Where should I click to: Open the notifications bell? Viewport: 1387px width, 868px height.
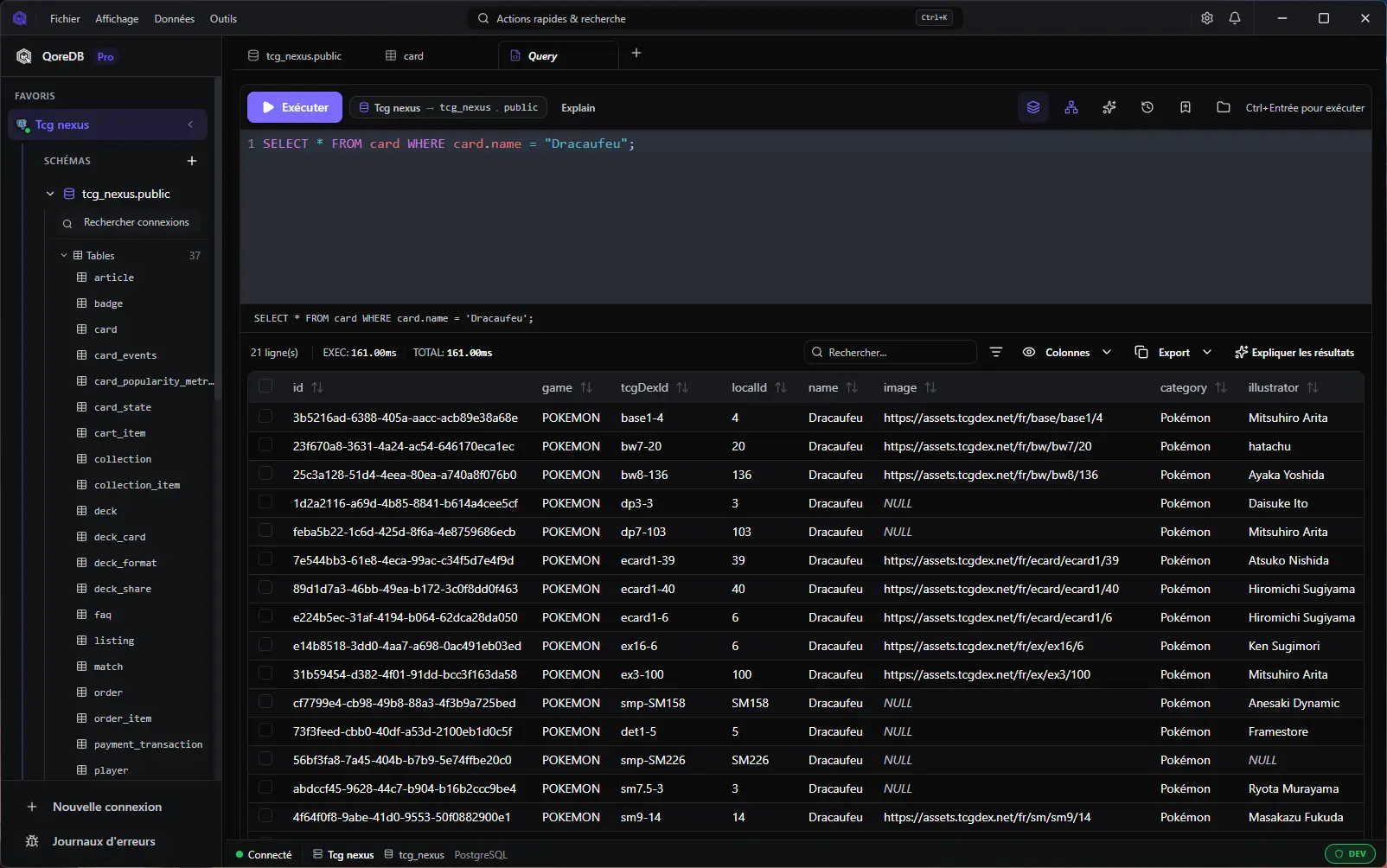[1235, 18]
